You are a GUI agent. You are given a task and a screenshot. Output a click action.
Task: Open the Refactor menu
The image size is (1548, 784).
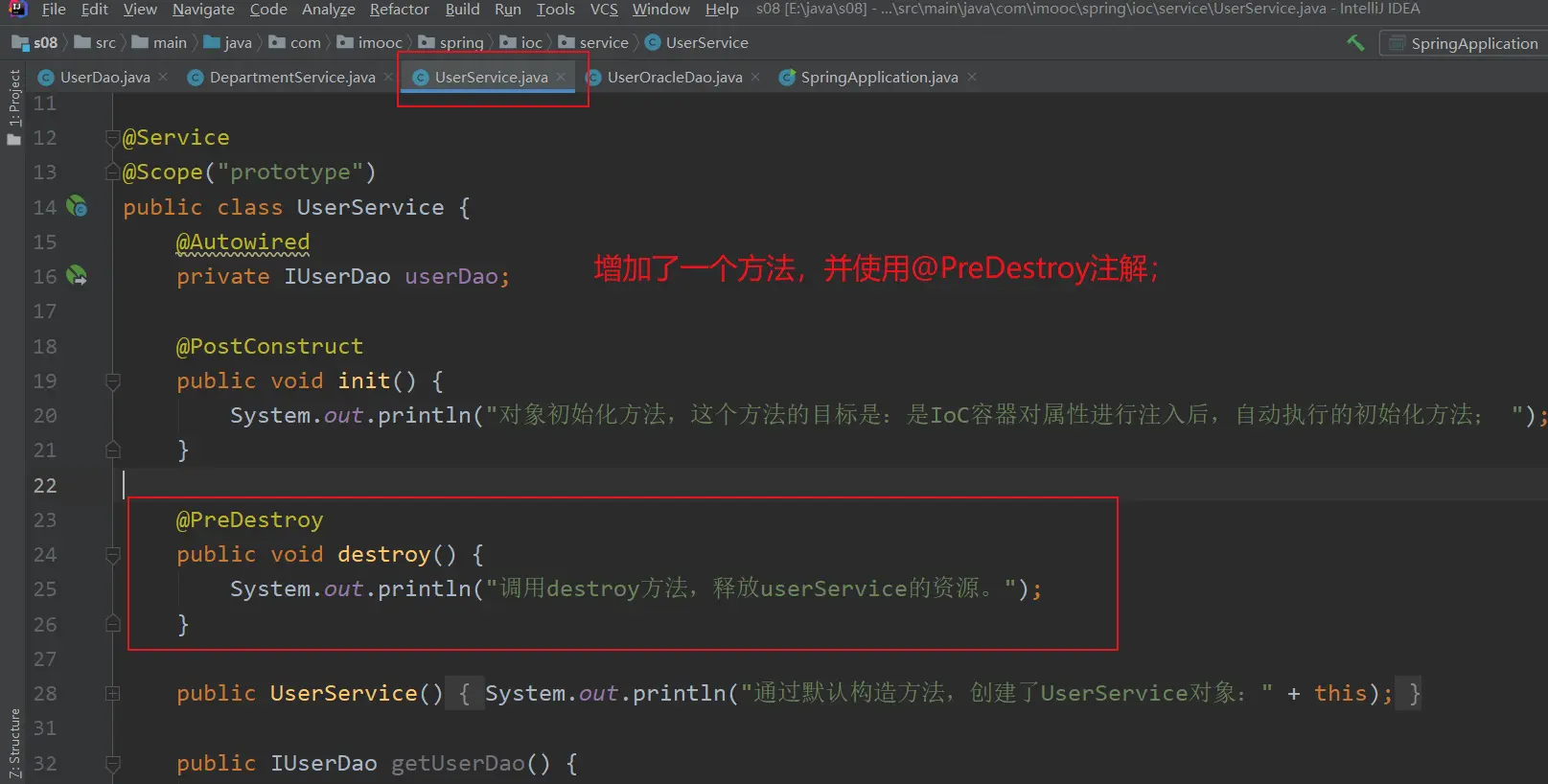tap(399, 10)
